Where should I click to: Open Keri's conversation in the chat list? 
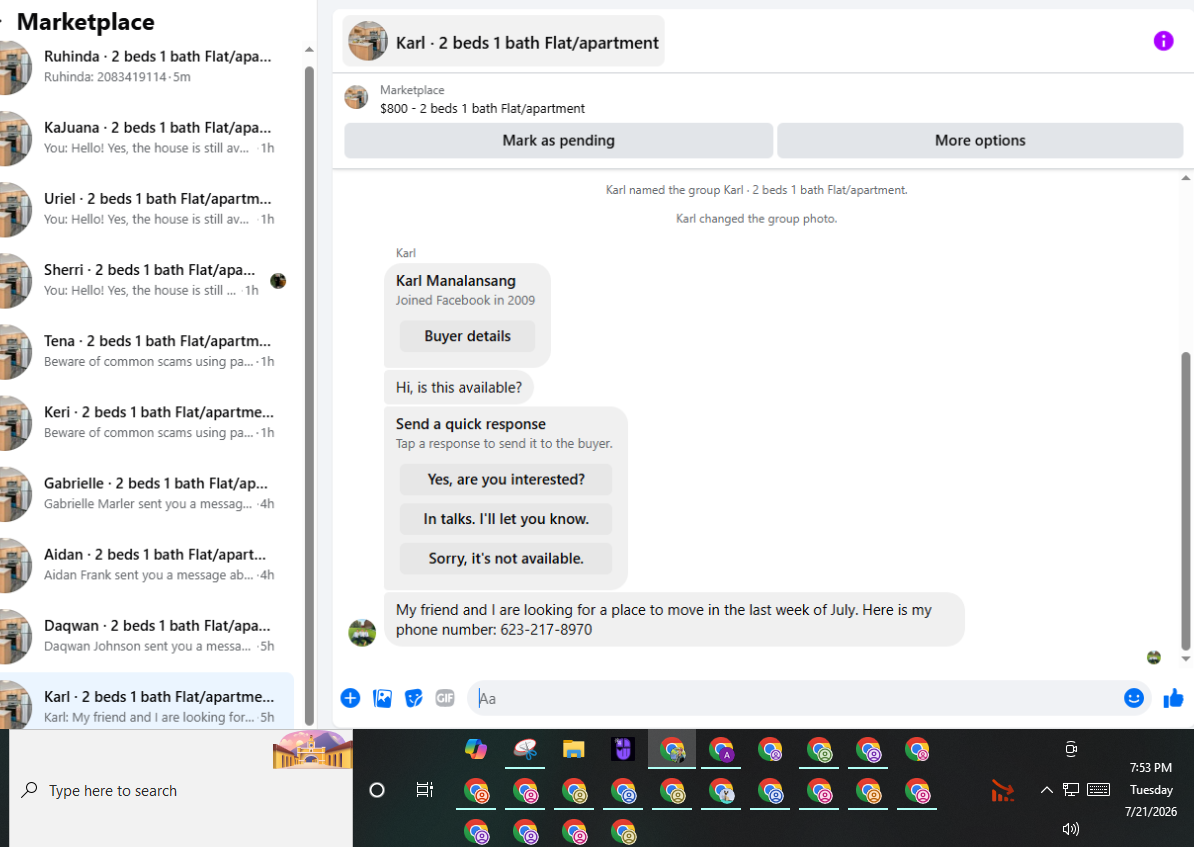pyautogui.click(x=147, y=422)
